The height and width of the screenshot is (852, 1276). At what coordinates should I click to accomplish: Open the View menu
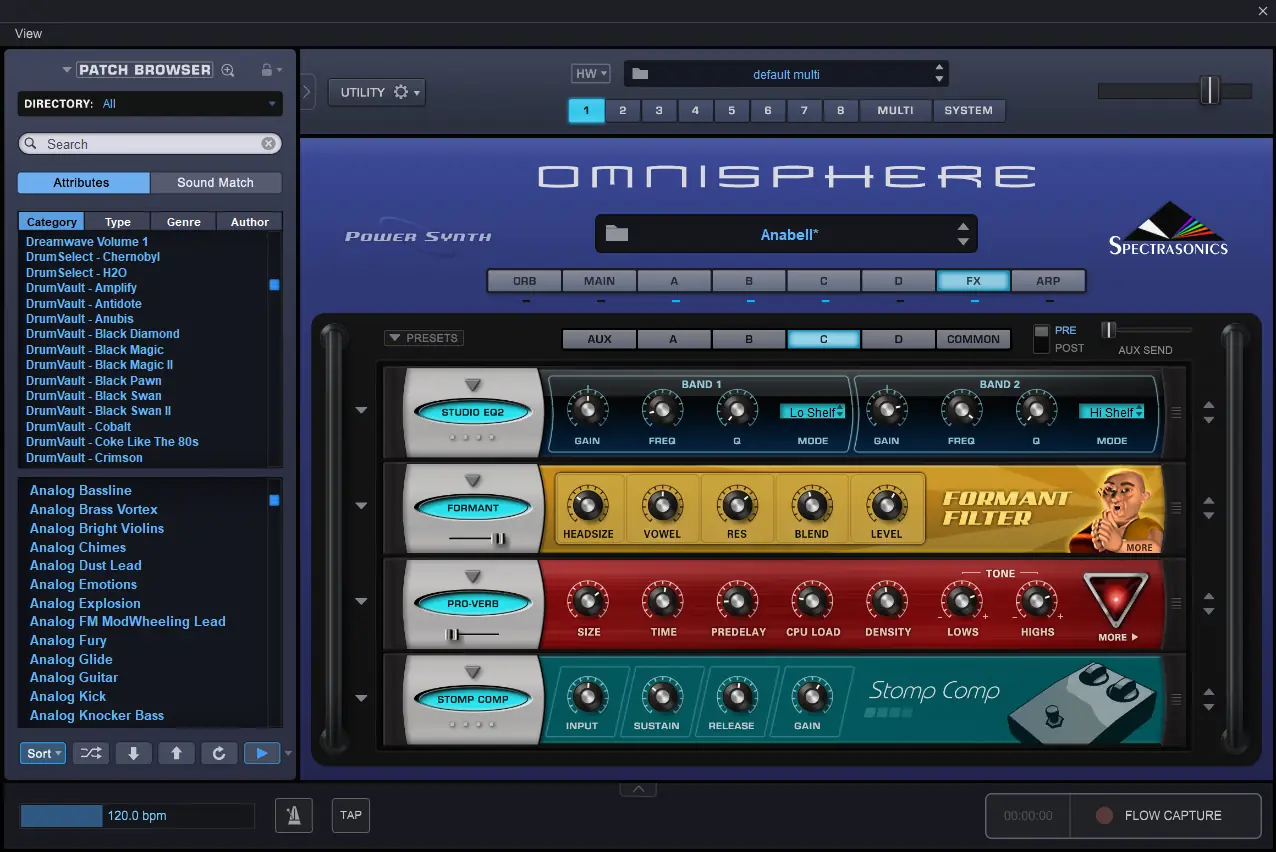28,33
